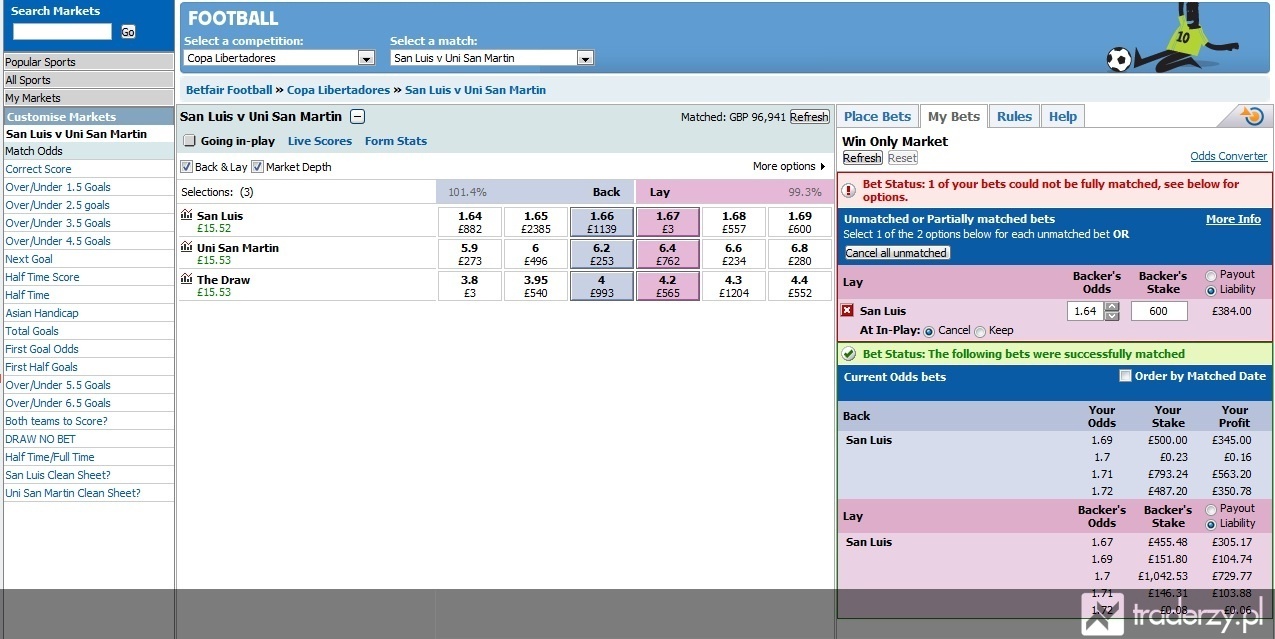This screenshot has width=1275, height=639.
Task: Cancel the unmatched San Luis lay bet with the red X
Action: pyautogui.click(x=848, y=311)
